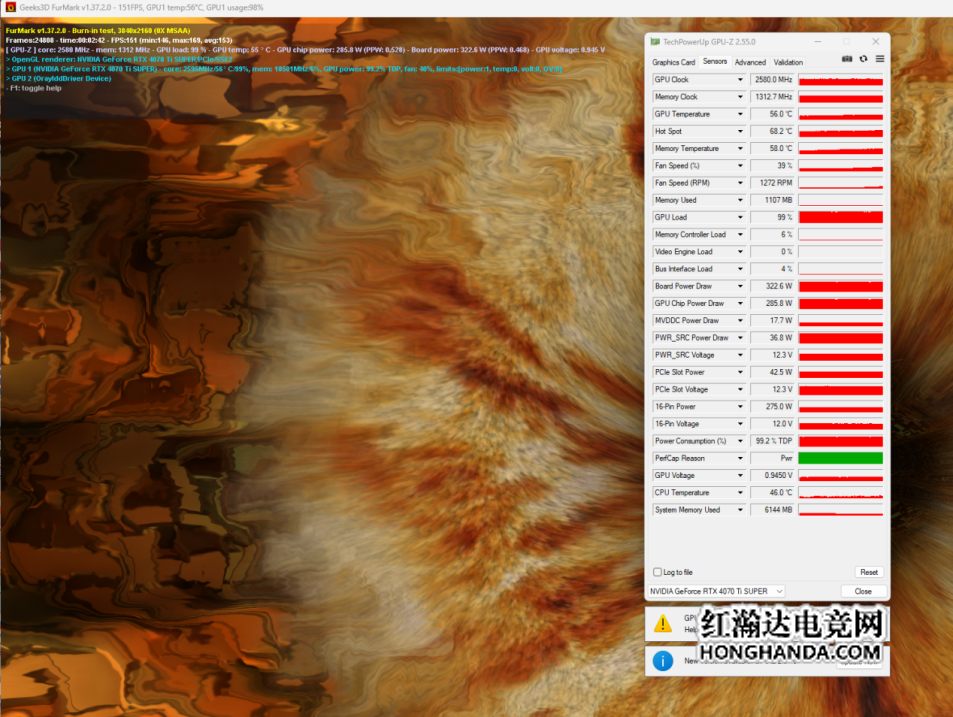This screenshot has height=717, width=953.
Task: Expand the 16-Pin Voltage dropdown
Action: (740, 424)
